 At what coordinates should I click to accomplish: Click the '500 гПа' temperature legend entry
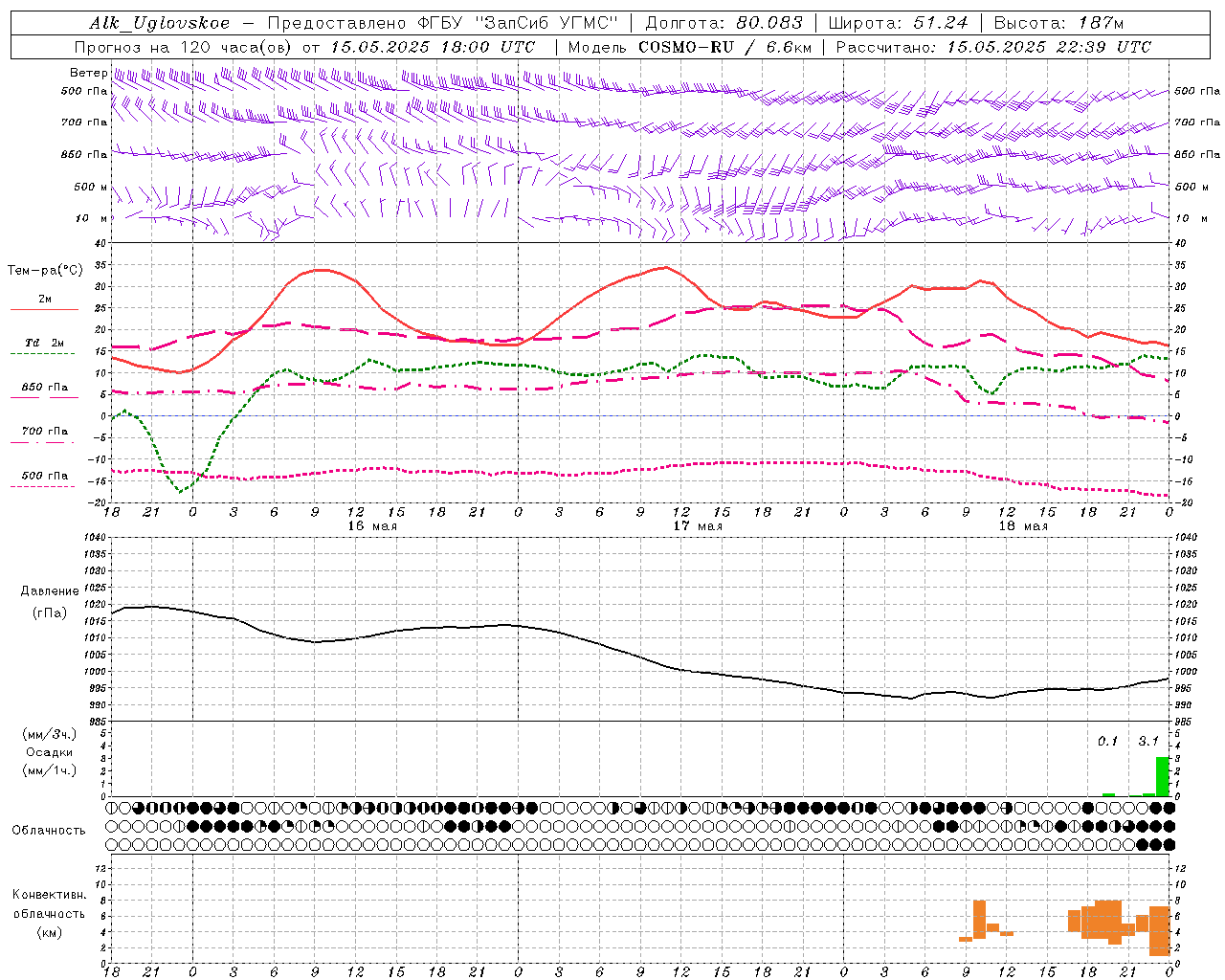pos(44,476)
